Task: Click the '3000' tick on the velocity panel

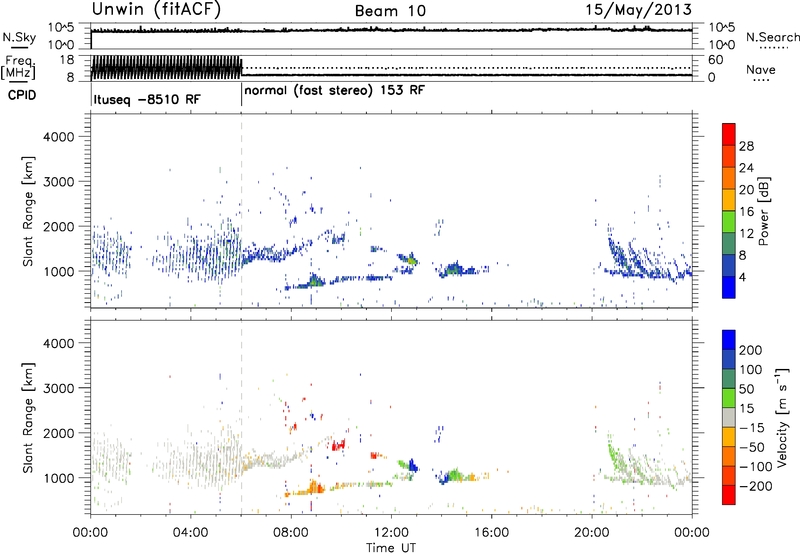Action: tap(59, 388)
